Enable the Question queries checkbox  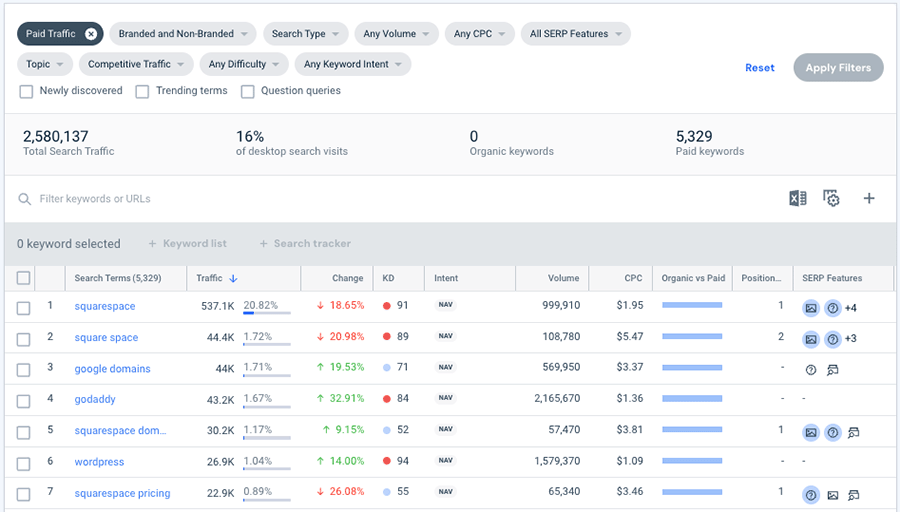pos(247,92)
